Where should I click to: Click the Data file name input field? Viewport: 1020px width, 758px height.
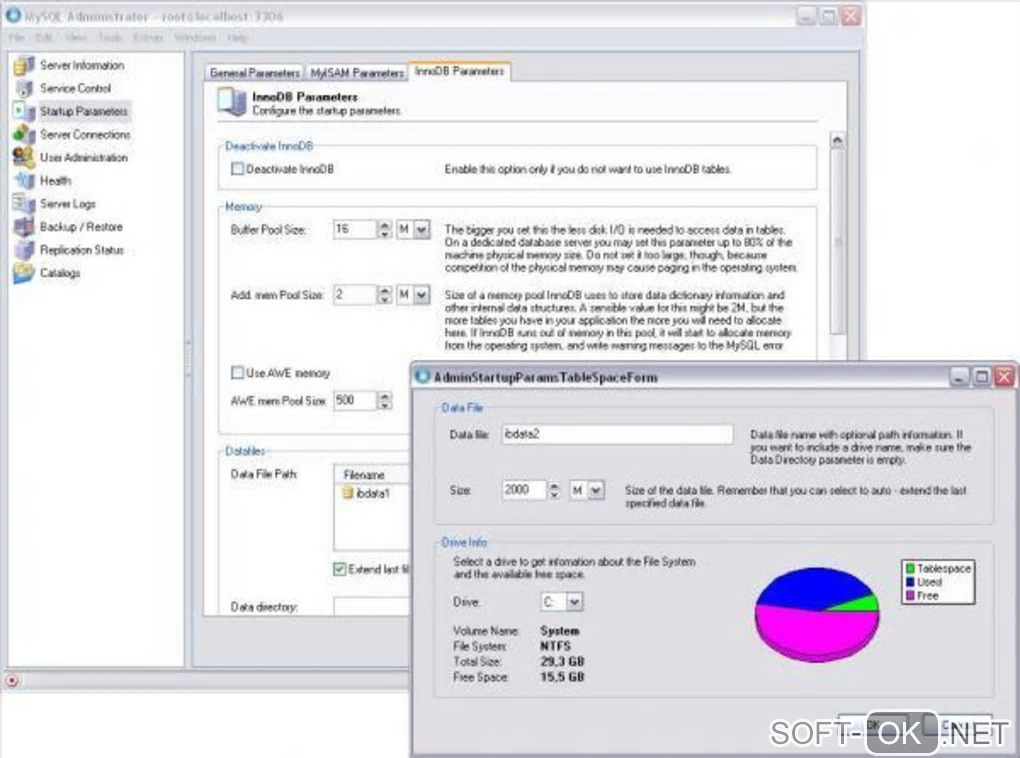click(x=617, y=434)
